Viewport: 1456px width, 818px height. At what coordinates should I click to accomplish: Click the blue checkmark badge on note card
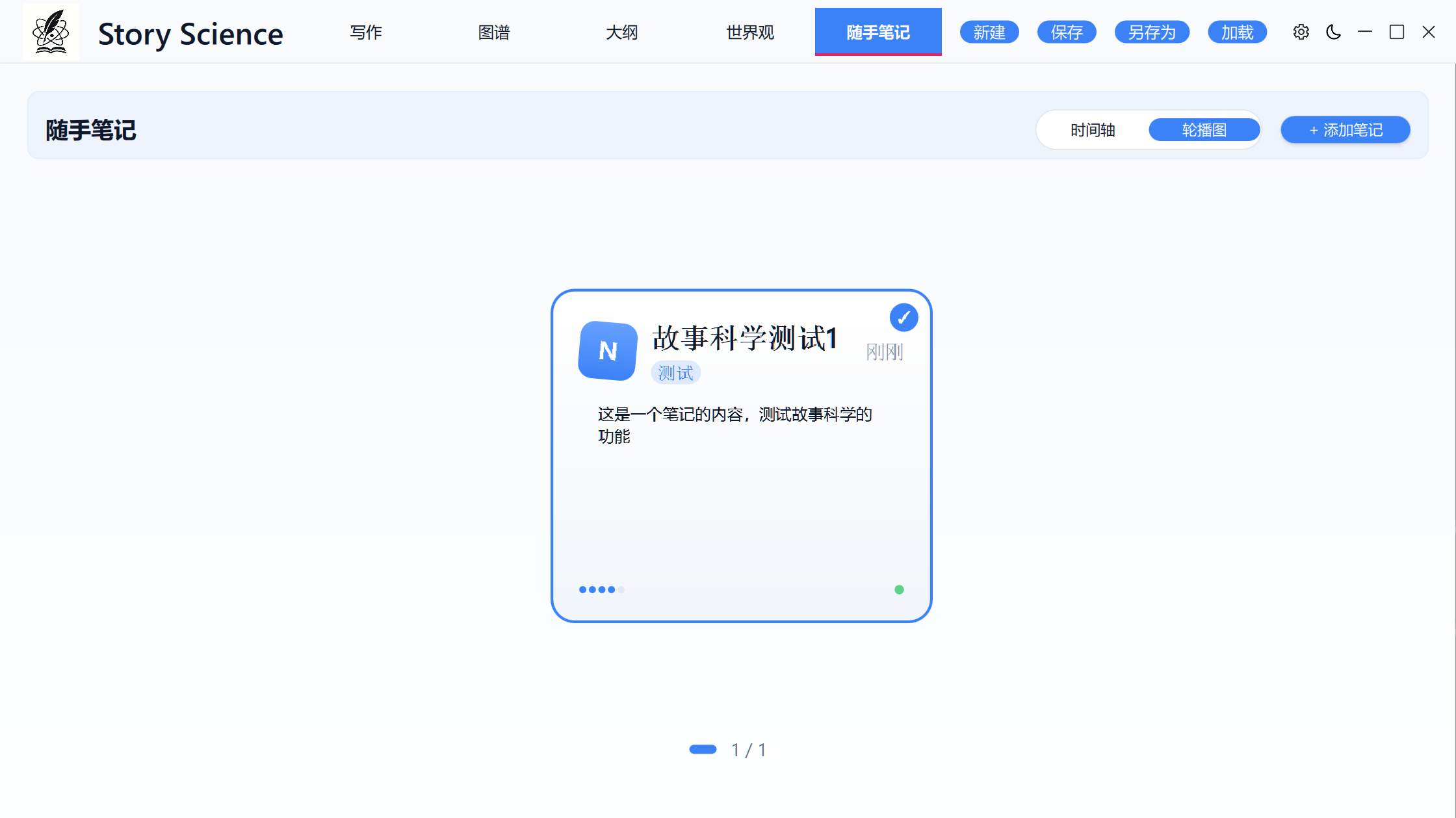pyautogui.click(x=903, y=318)
